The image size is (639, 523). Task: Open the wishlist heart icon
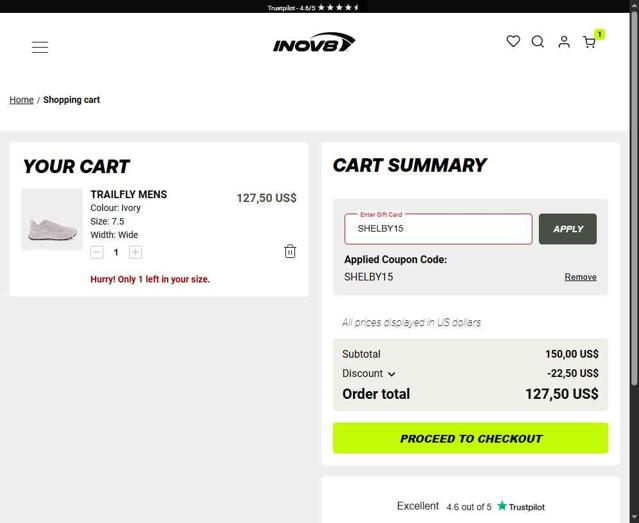(x=513, y=41)
